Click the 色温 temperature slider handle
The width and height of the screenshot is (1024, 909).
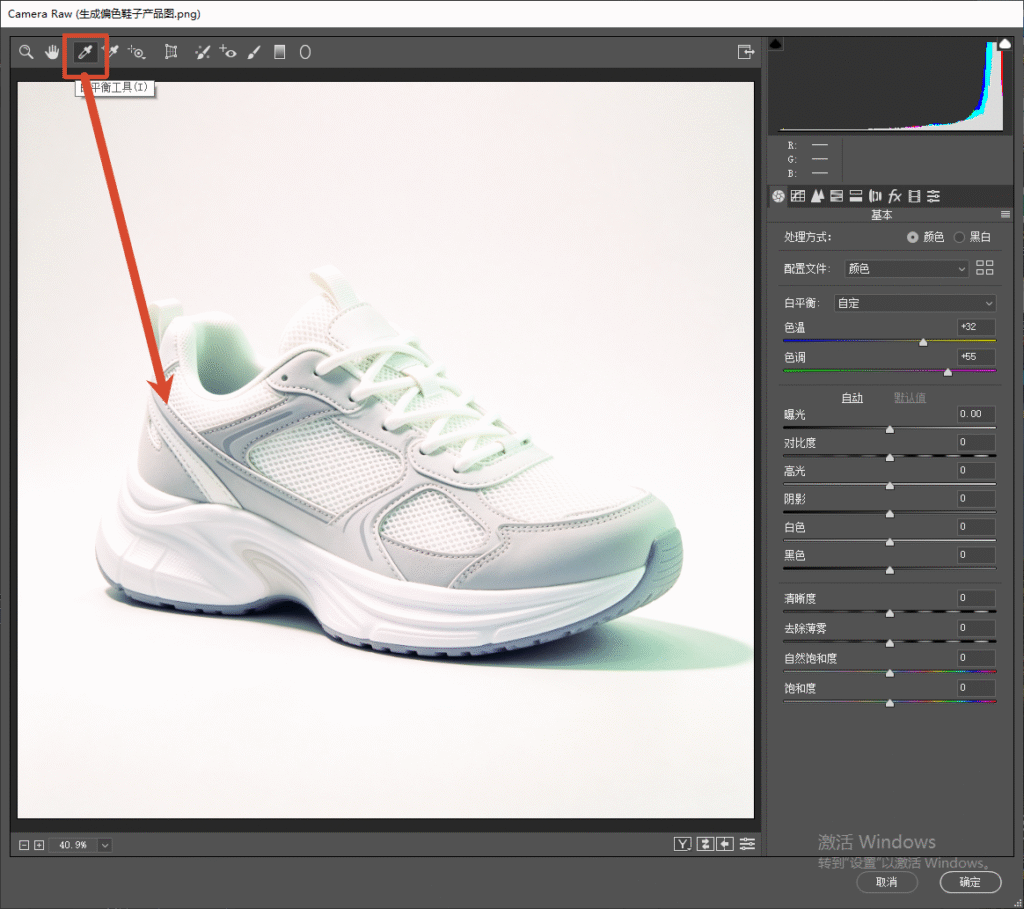923,342
